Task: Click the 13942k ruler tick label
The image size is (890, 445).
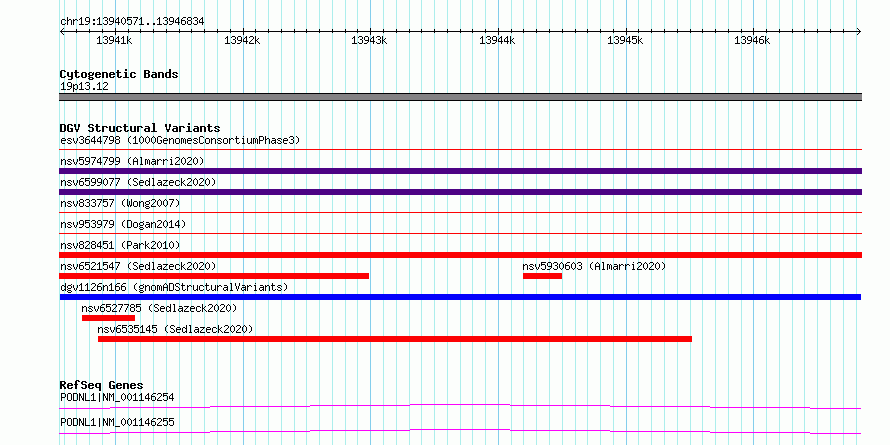Action: (x=242, y=40)
